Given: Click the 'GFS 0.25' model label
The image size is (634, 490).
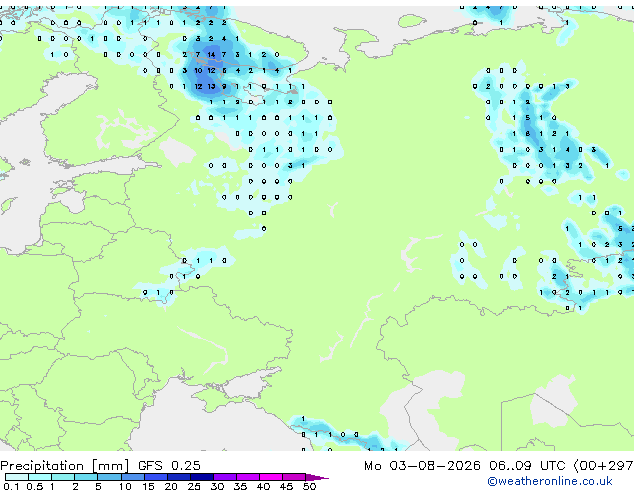Looking at the screenshot, I should [x=169, y=466].
